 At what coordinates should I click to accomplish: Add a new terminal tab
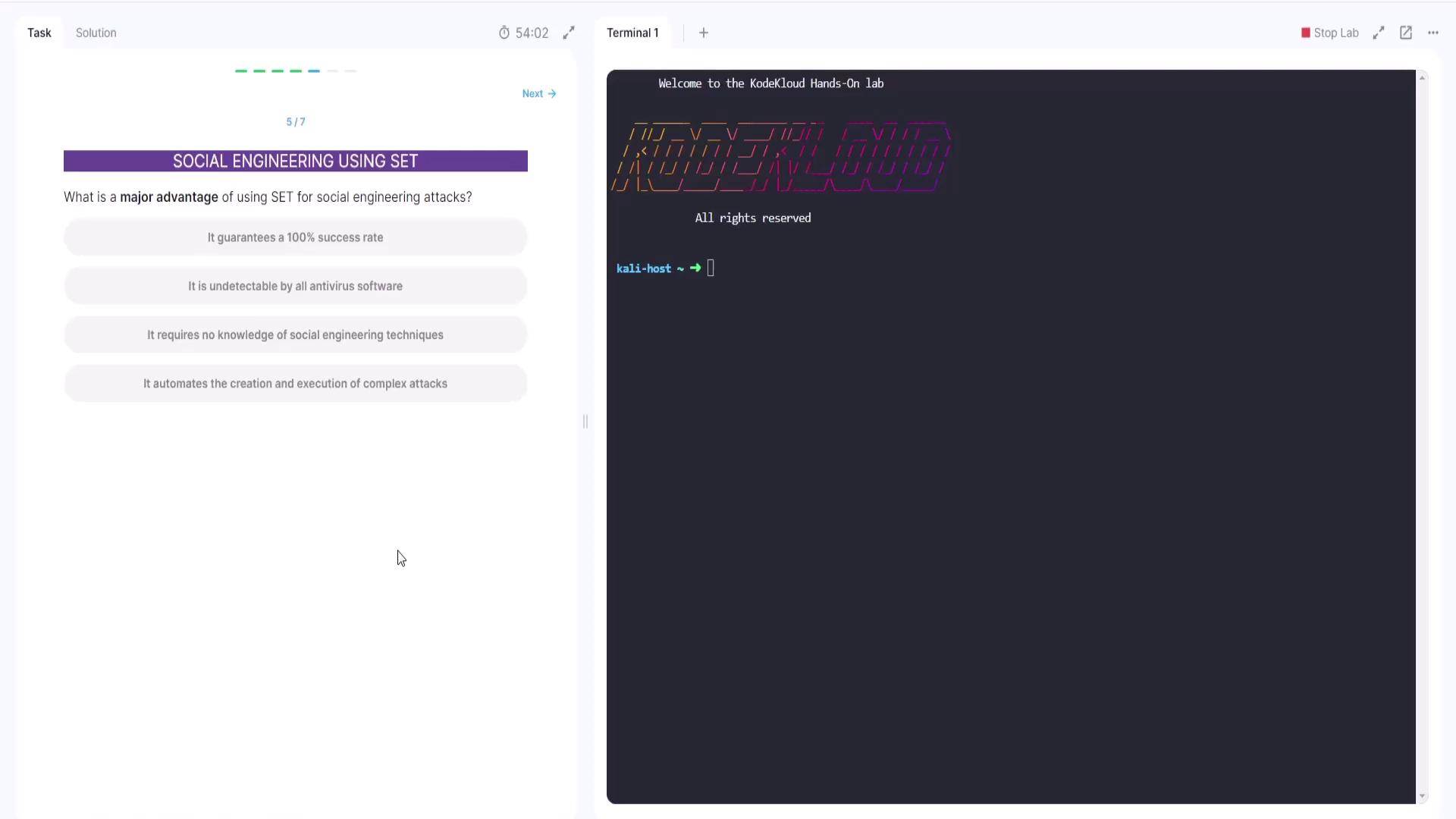click(704, 33)
